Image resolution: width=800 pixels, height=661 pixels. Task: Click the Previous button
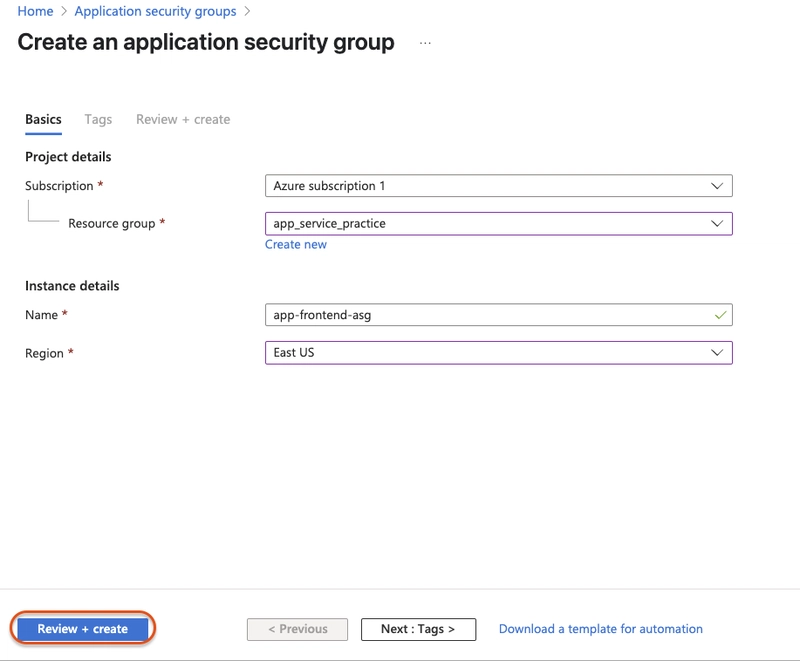297,629
